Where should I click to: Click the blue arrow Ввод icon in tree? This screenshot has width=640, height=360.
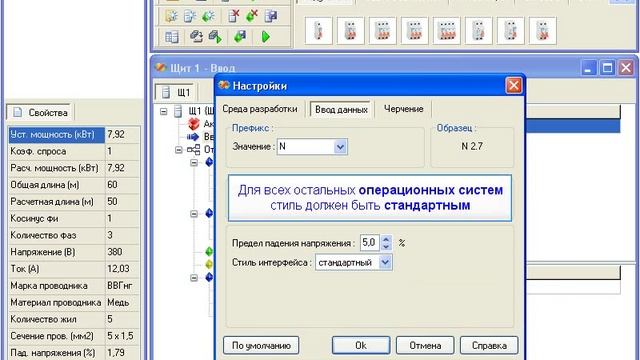coord(193,137)
